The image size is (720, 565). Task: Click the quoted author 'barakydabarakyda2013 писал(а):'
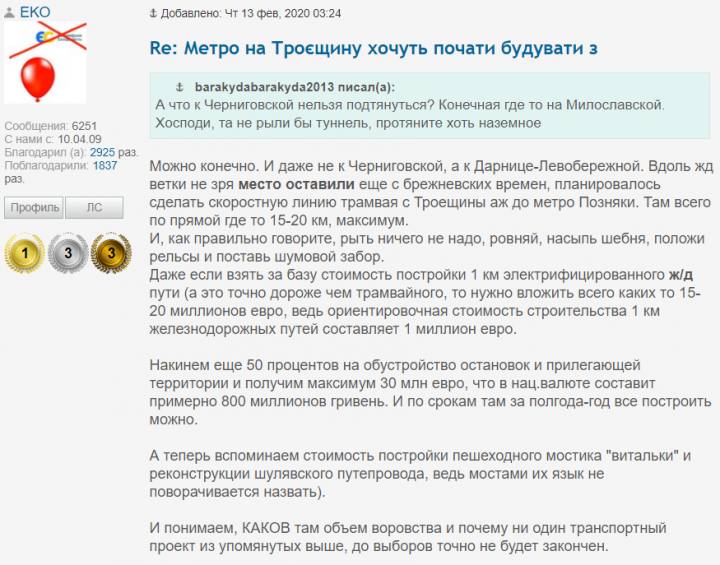click(295, 87)
